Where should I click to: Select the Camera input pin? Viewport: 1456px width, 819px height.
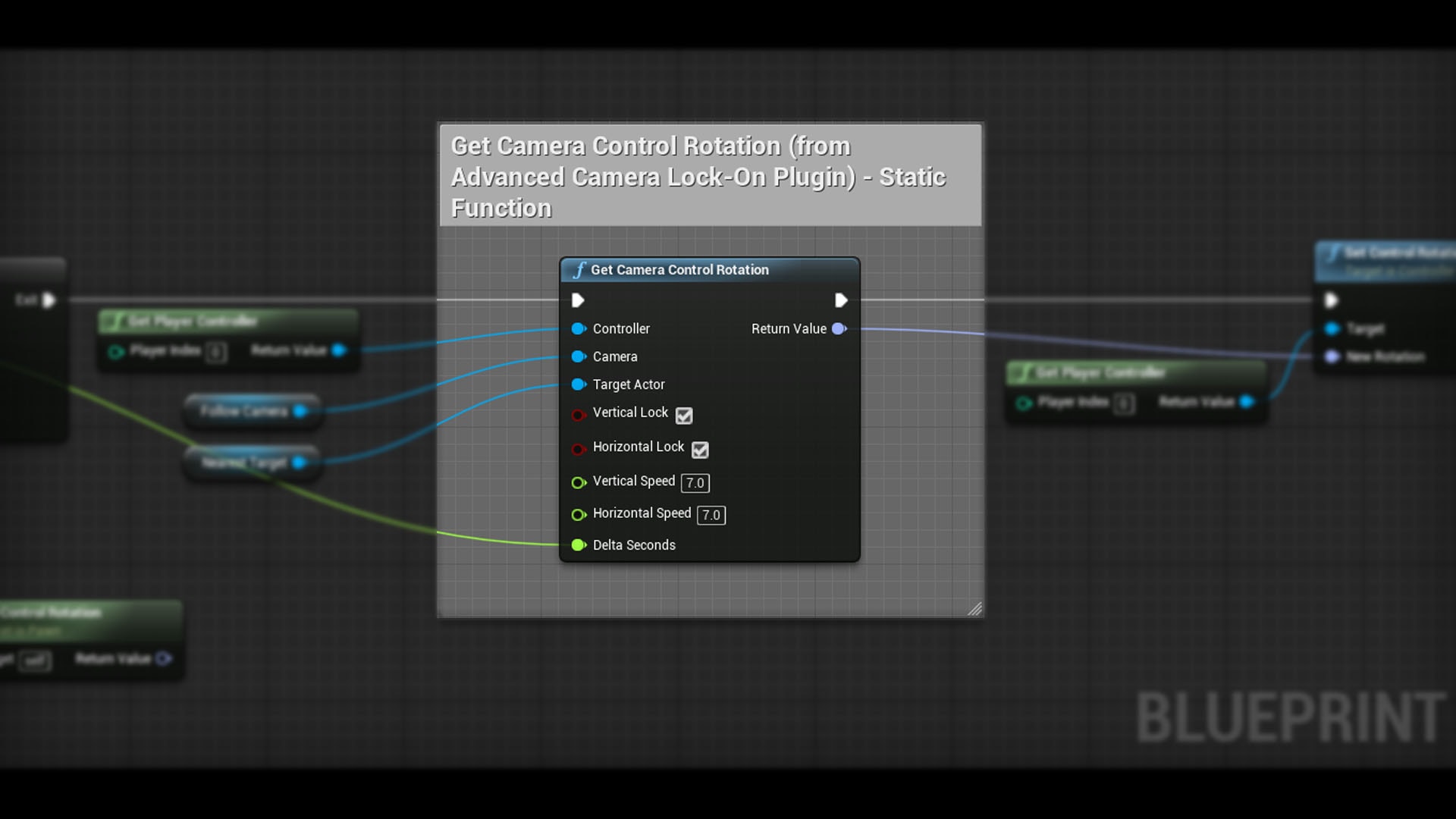pyautogui.click(x=579, y=356)
